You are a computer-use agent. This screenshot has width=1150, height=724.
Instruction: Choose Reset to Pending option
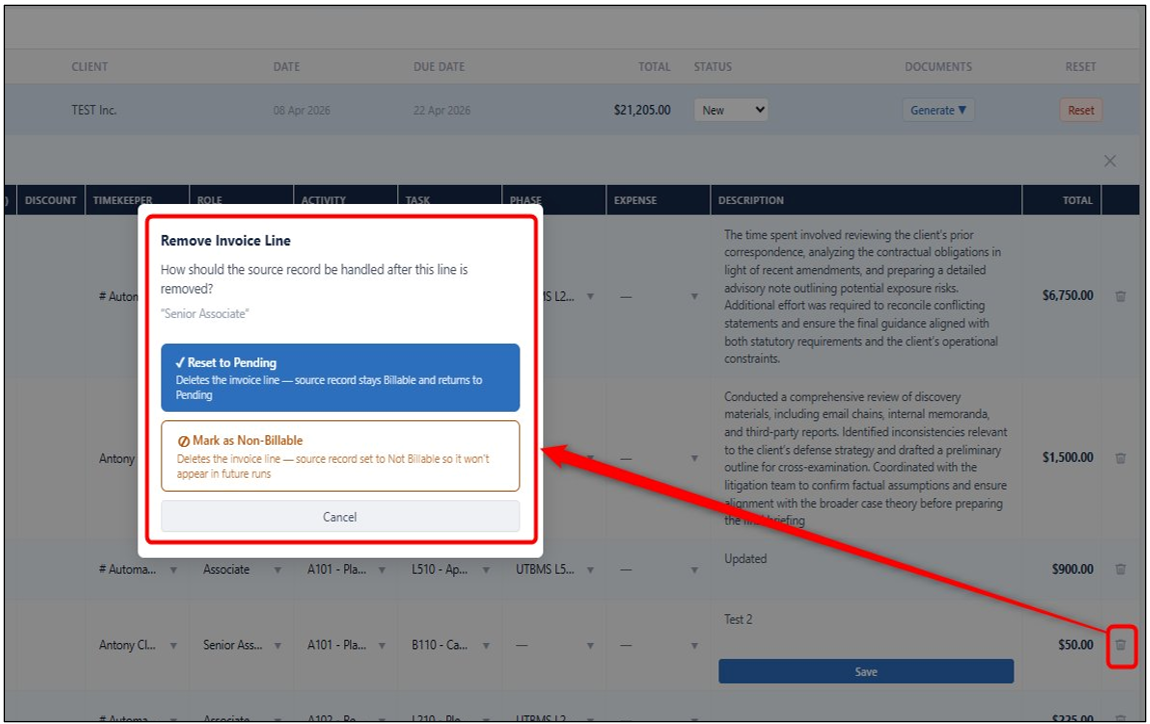click(x=340, y=377)
